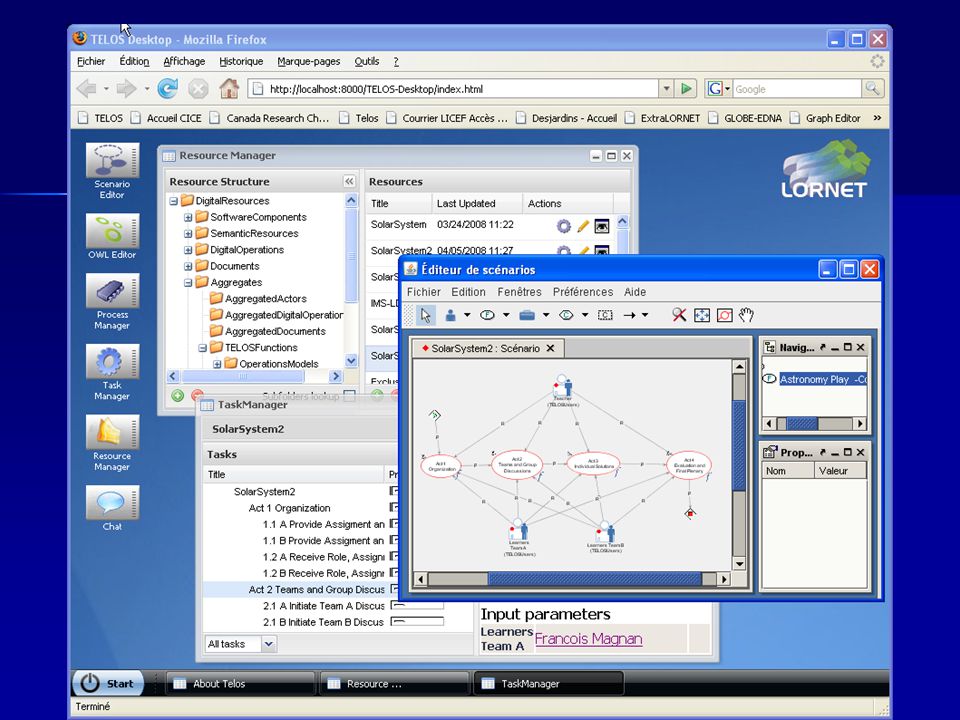Go to Firefox home page
The height and width of the screenshot is (720, 960).
(x=229, y=89)
